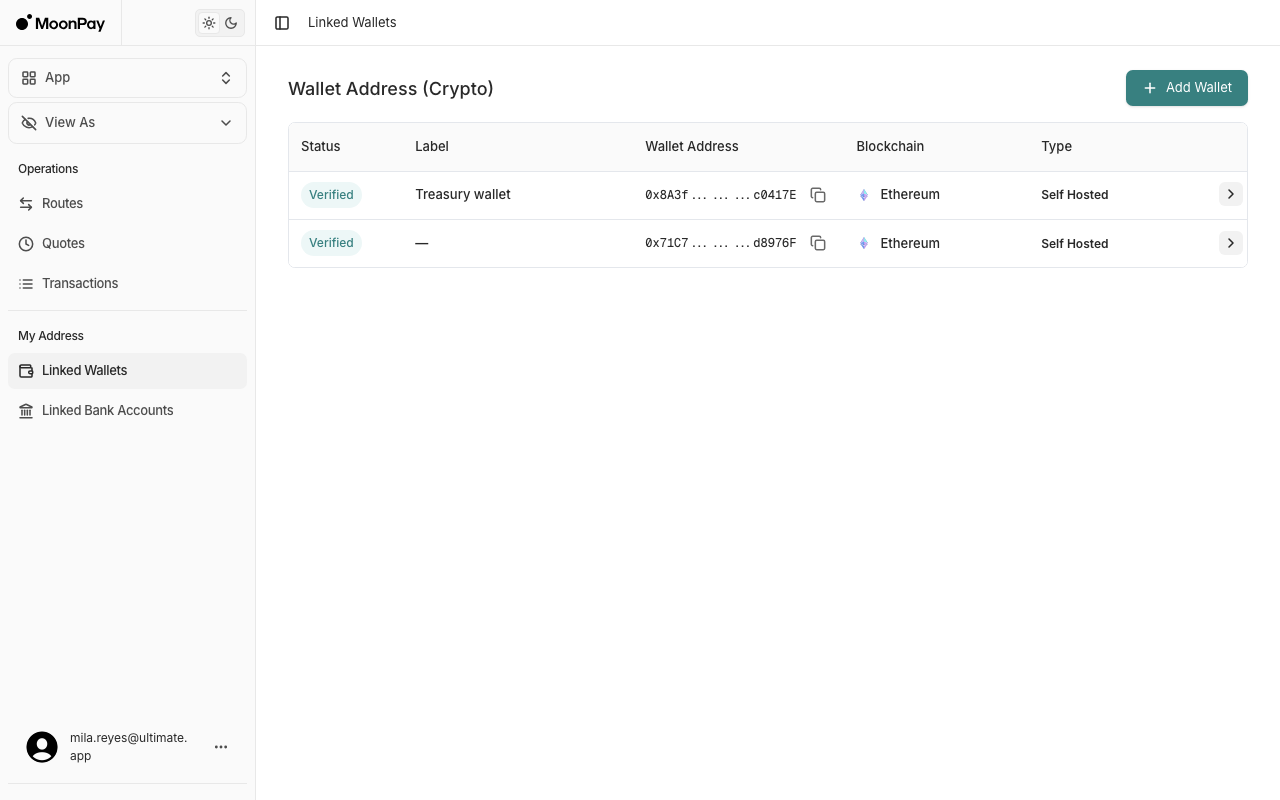The image size is (1280, 800).
Task: Click the Label column header
Action: (x=432, y=146)
